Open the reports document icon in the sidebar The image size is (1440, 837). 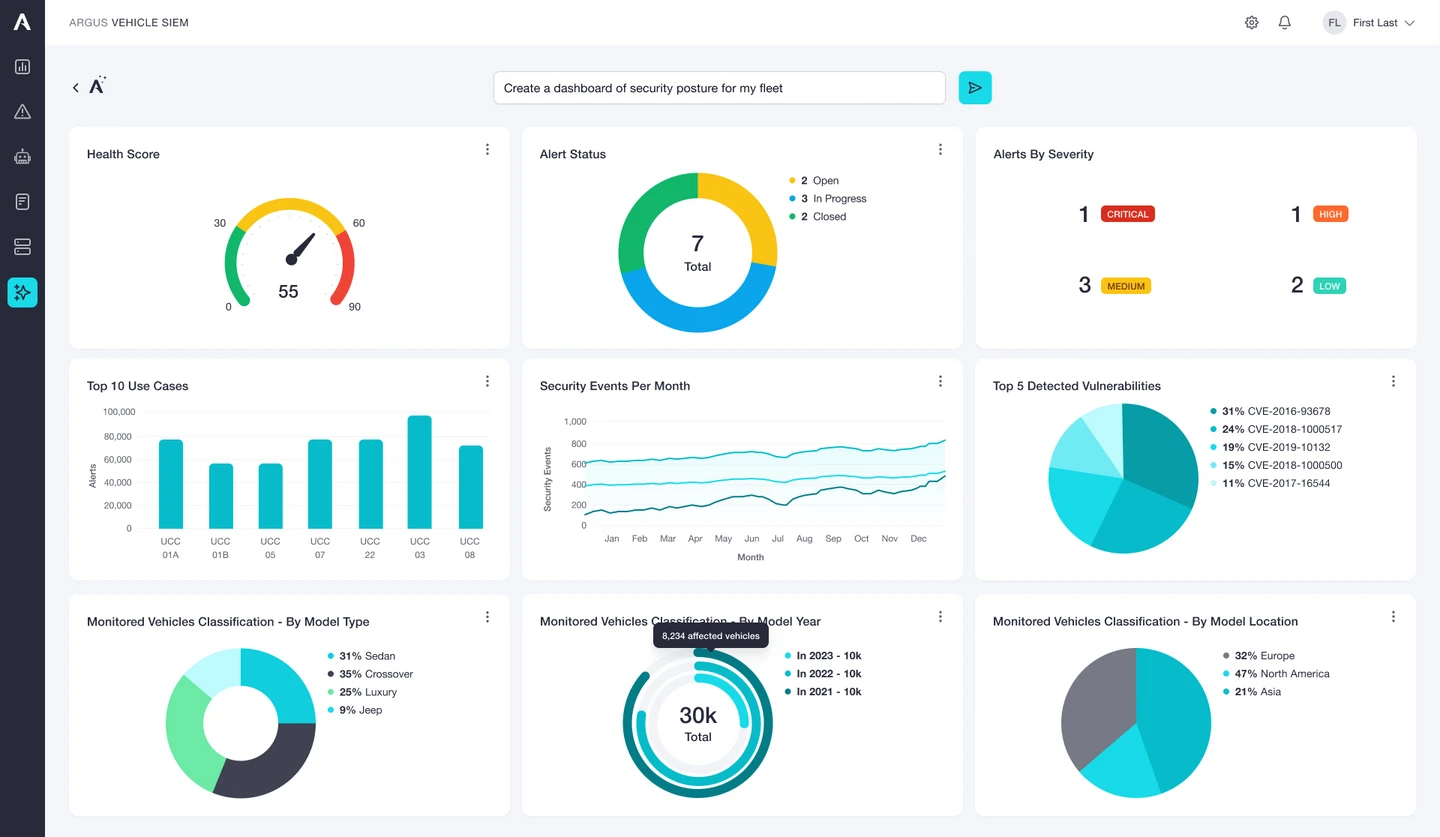point(22,202)
